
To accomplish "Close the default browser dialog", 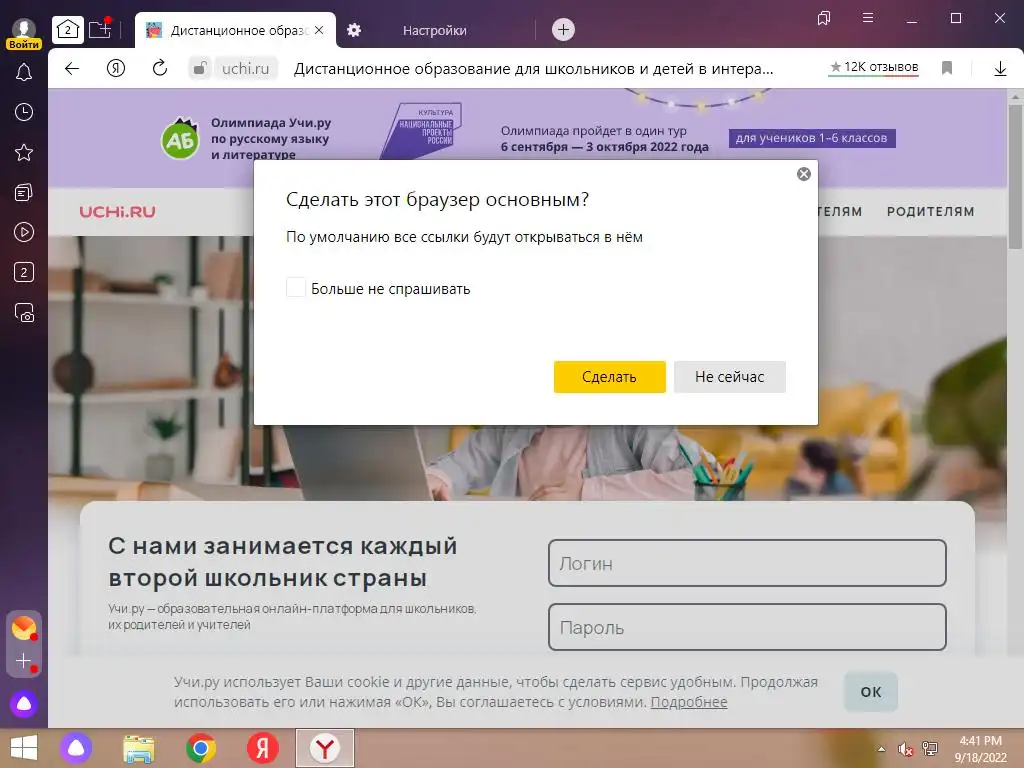I will [x=804, y=174].
